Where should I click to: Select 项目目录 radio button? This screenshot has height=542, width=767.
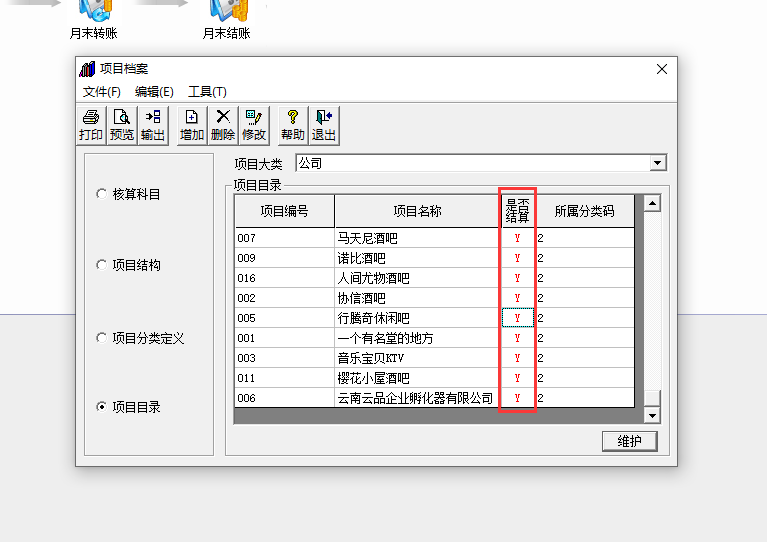[x=102, y=406]
